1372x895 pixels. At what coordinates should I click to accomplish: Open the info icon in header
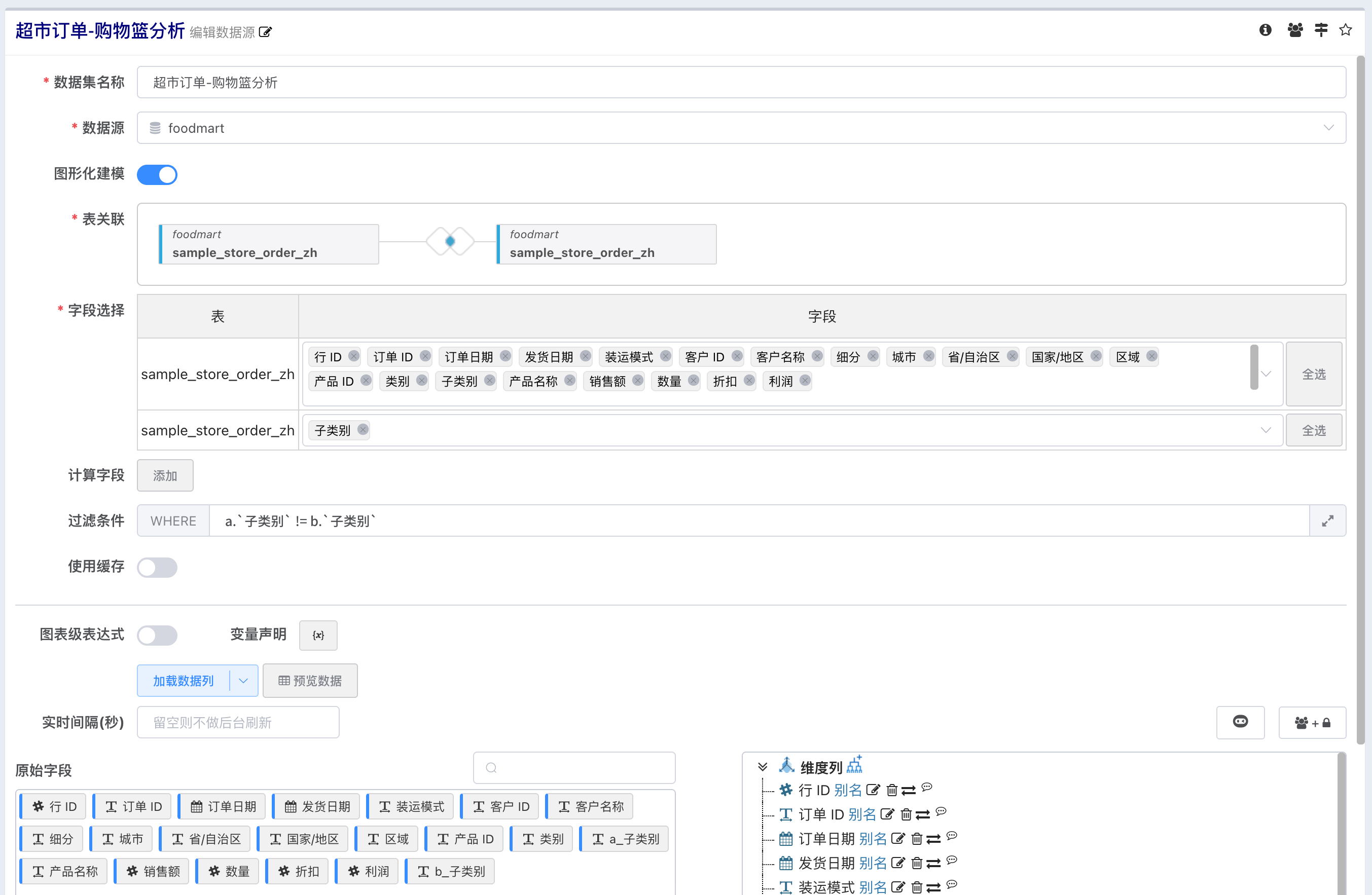click(1265, 30)
